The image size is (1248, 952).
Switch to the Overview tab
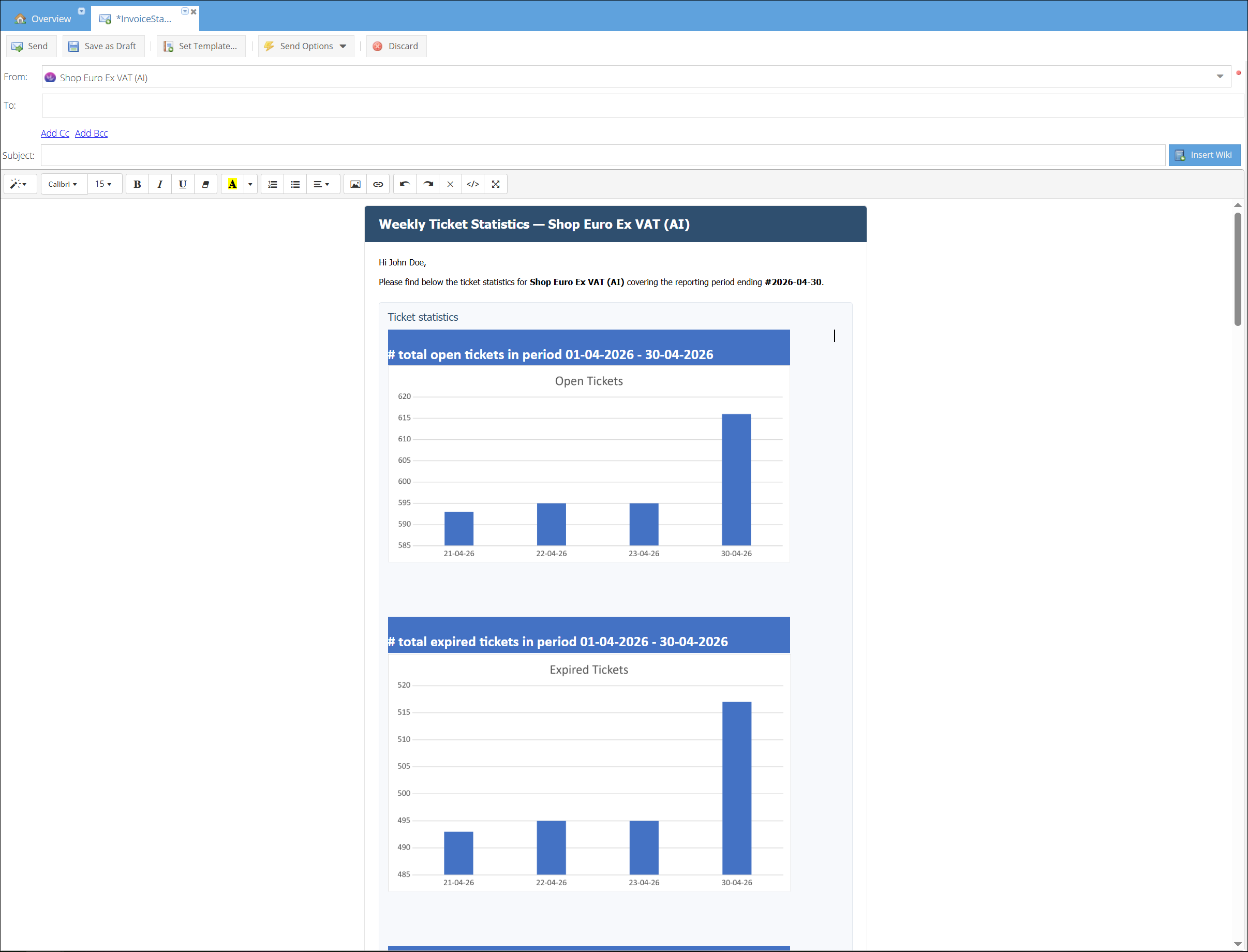pyautogui.click(x=44, y=19)
